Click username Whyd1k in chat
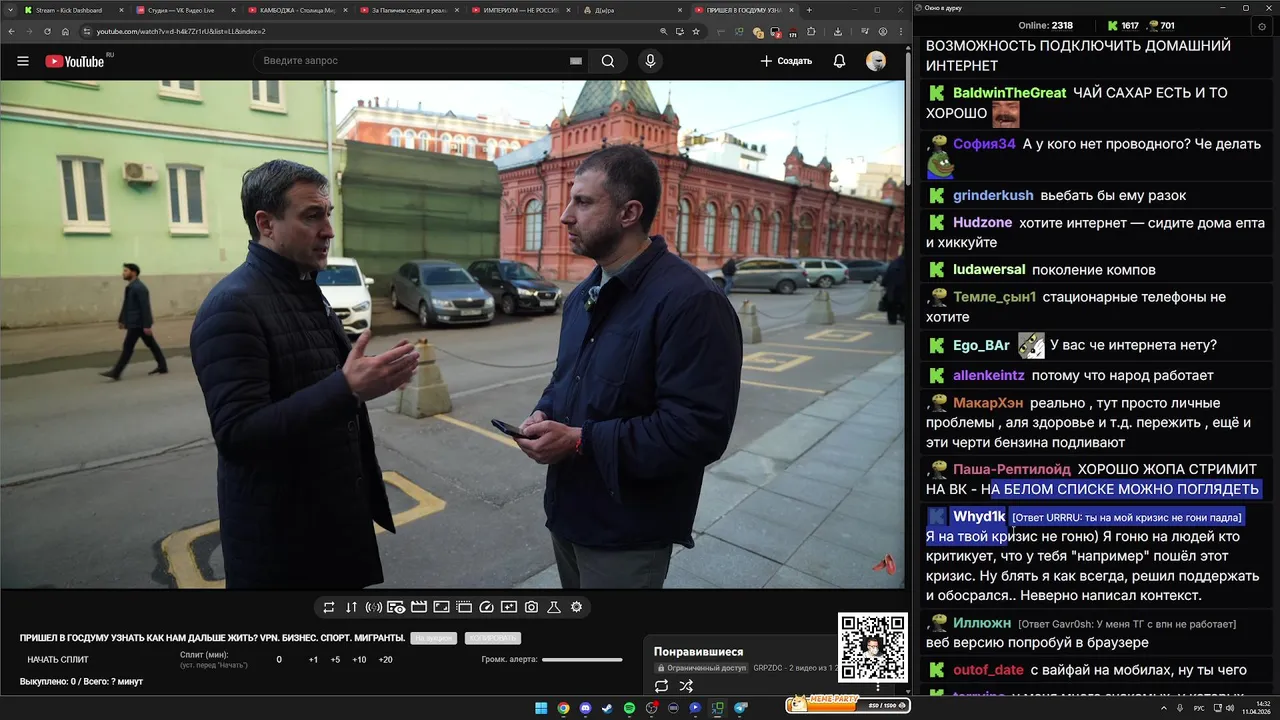Screen dimensions: 1280x720 tap(979, 517)
